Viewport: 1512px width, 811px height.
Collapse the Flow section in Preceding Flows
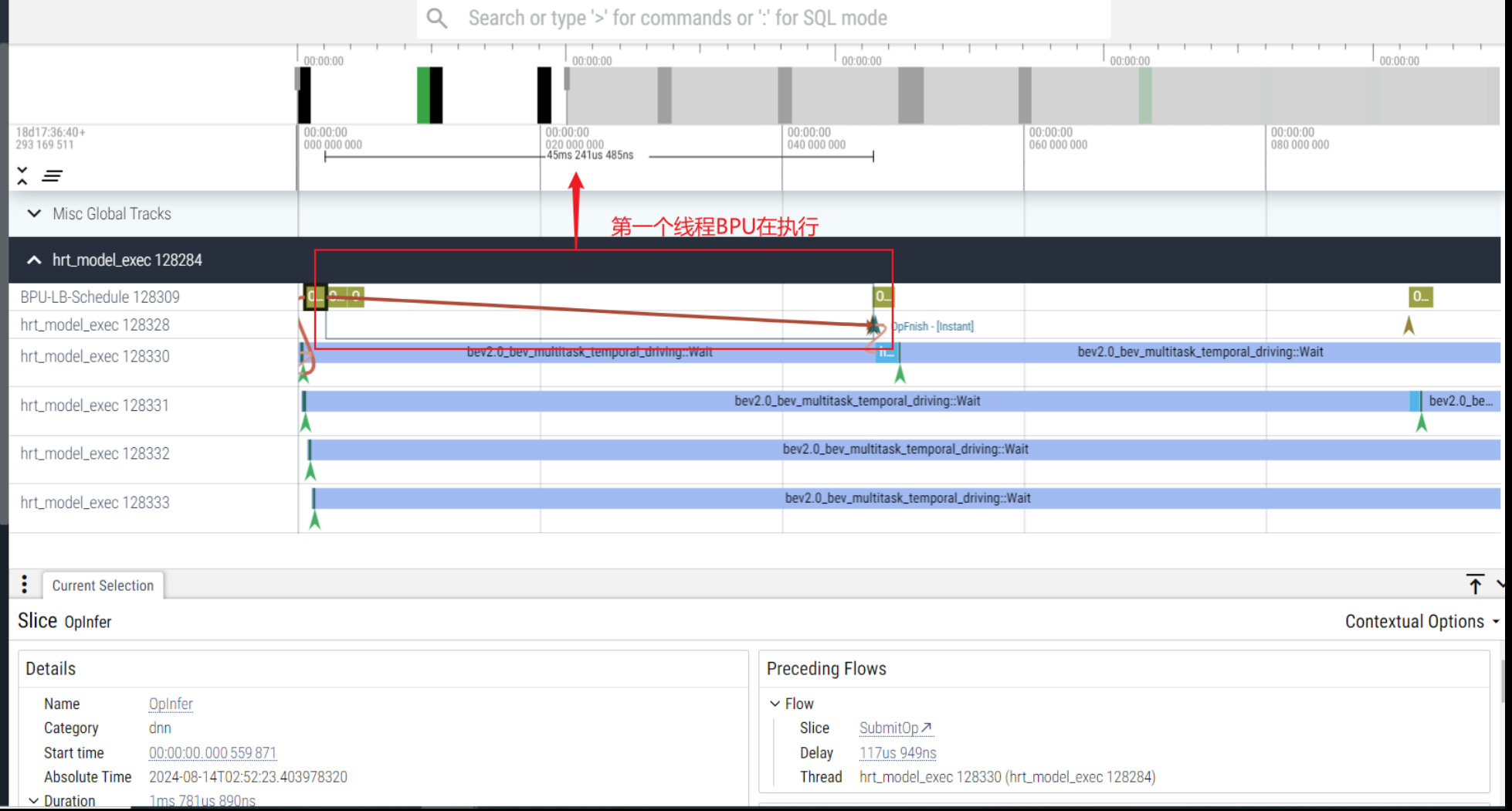click(775, 704)
